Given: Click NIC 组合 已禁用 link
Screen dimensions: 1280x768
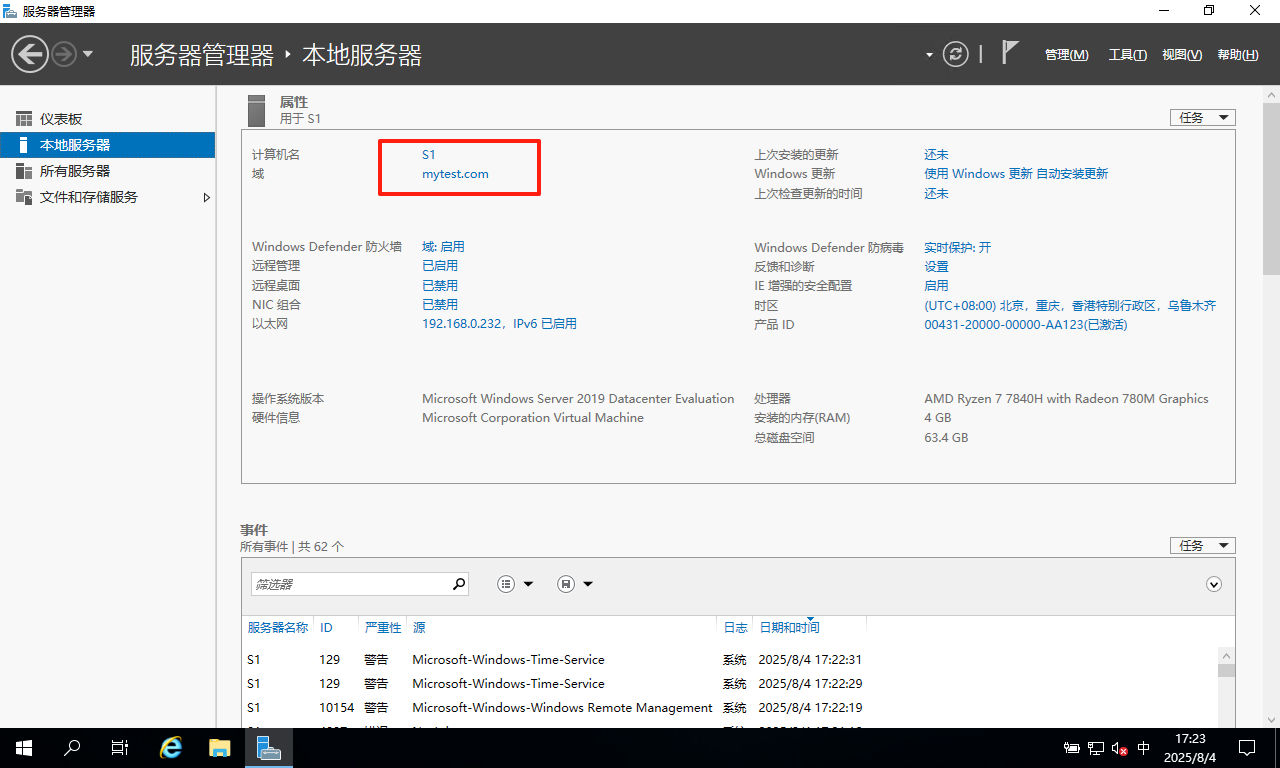Looking at the screenshot, I should click(440, 305).
